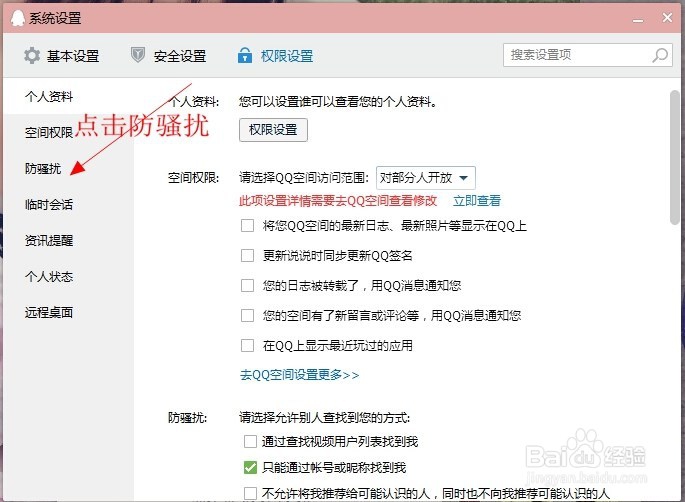Click the 防骚扰: section heading label
685x502 pixels.
point(187,418)
